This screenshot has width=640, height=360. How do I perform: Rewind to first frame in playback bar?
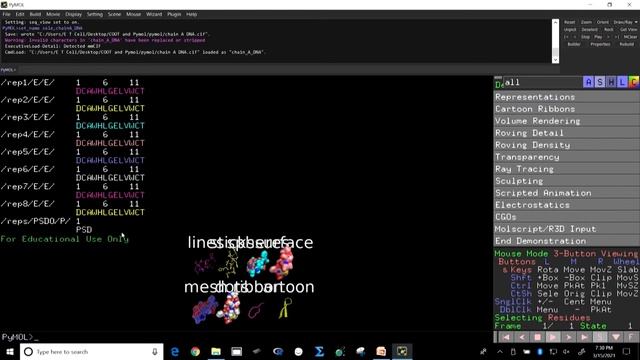506,337
